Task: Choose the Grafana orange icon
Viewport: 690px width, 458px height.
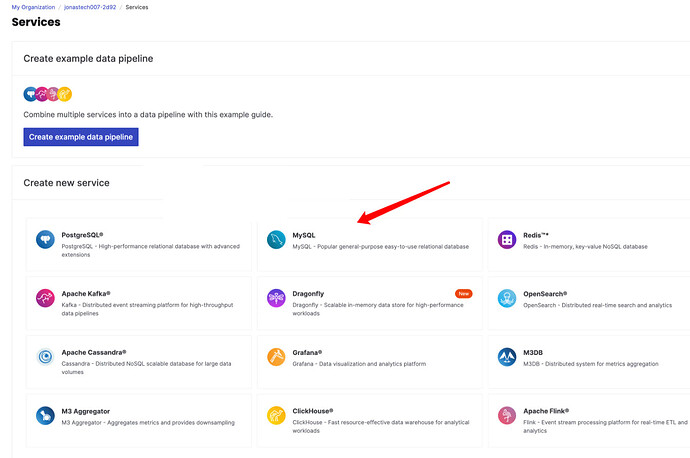Action: coord(276,356)
